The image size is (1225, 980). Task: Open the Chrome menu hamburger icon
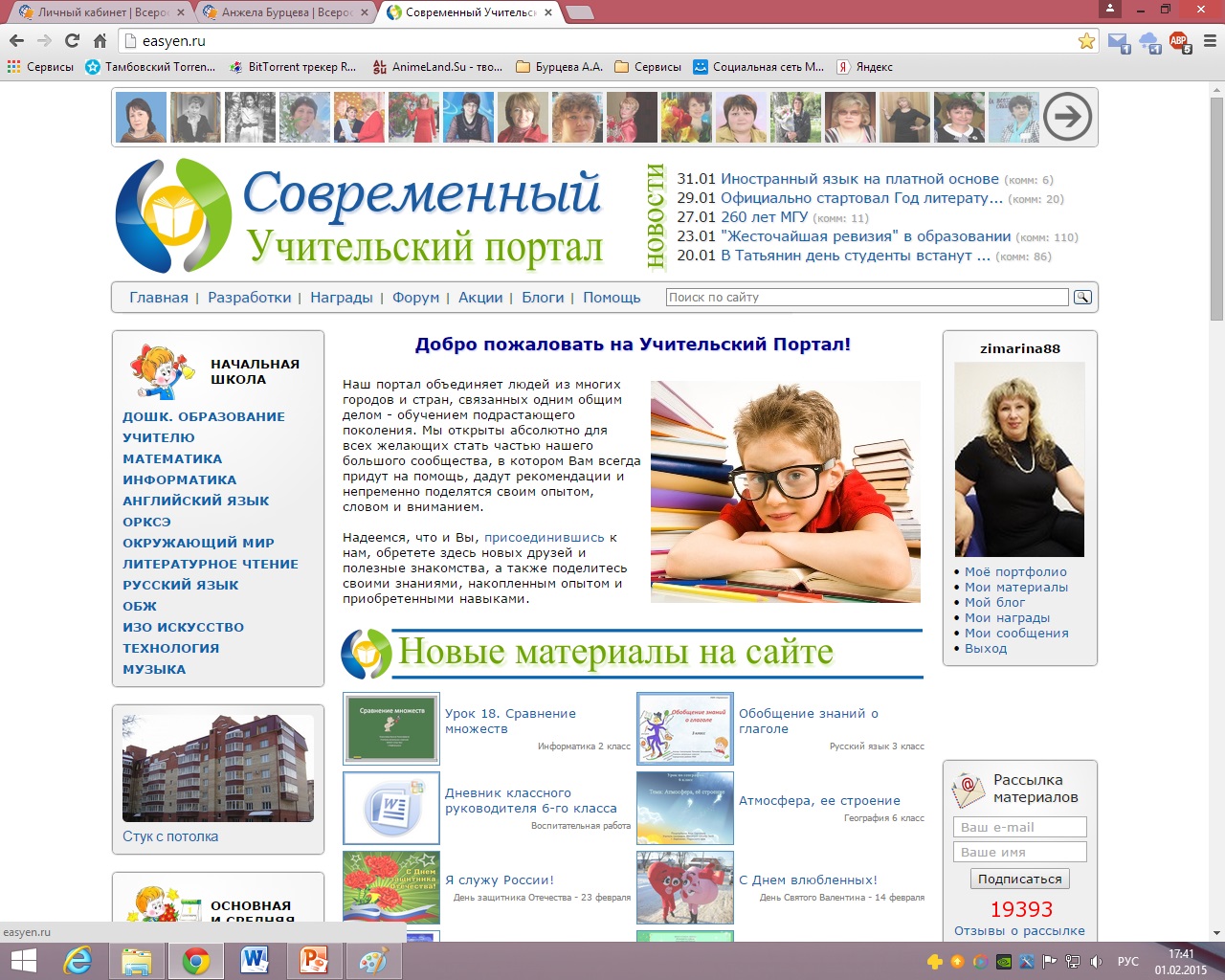pyautogui.click(x=1209, y=41)
